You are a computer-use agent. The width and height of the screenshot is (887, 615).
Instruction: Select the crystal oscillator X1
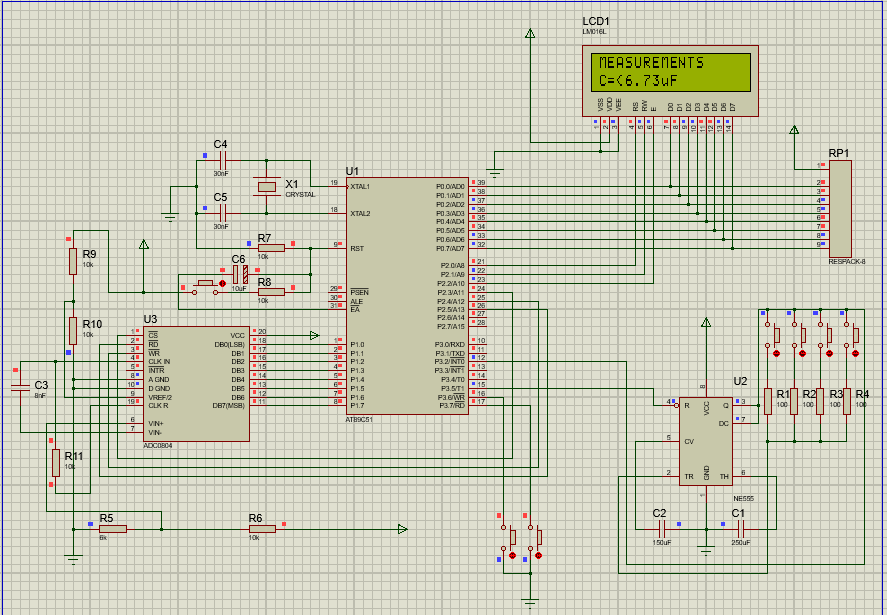coord(266,187)
